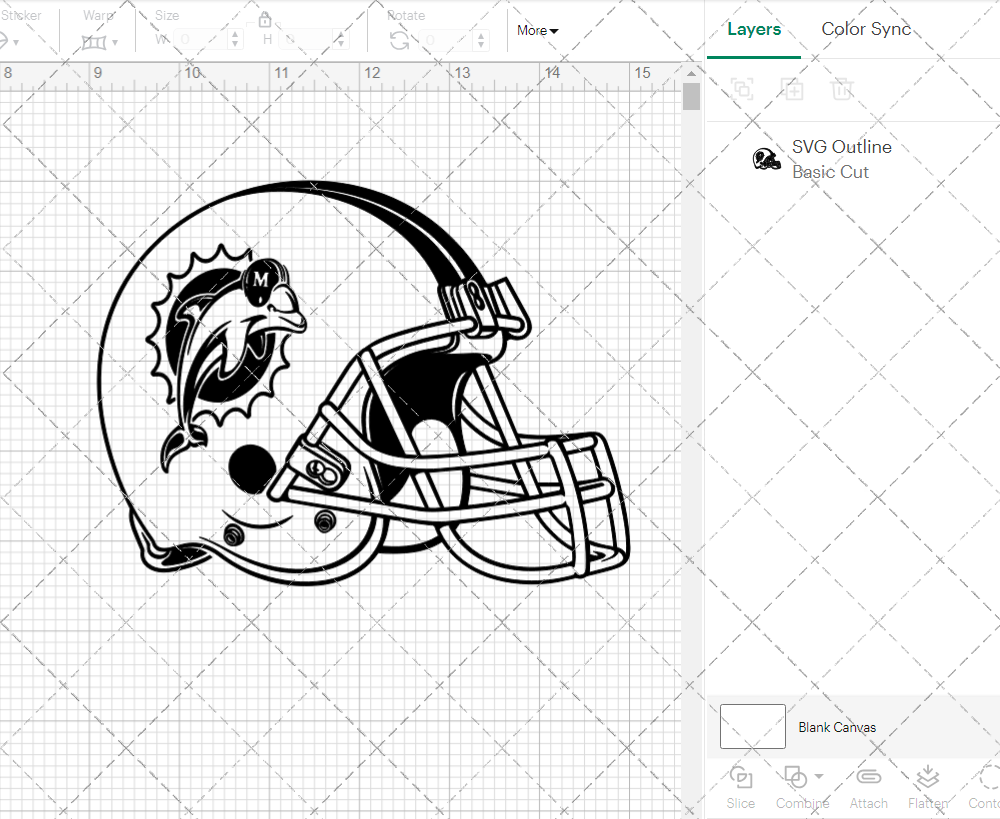The width and height of the screenshot is (1000, 819).
Task: Click the Blank Canvas color swatch
Action: coord(752,727)
